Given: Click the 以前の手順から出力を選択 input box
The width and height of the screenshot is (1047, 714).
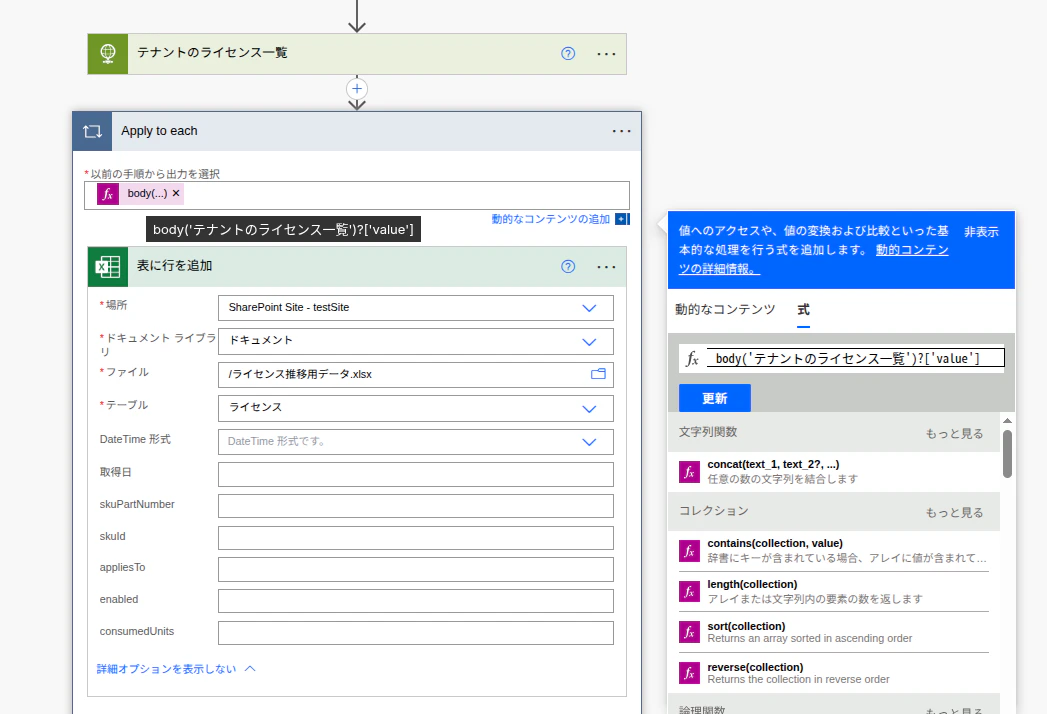Looking at the screenshot, I should pos(357,195).
